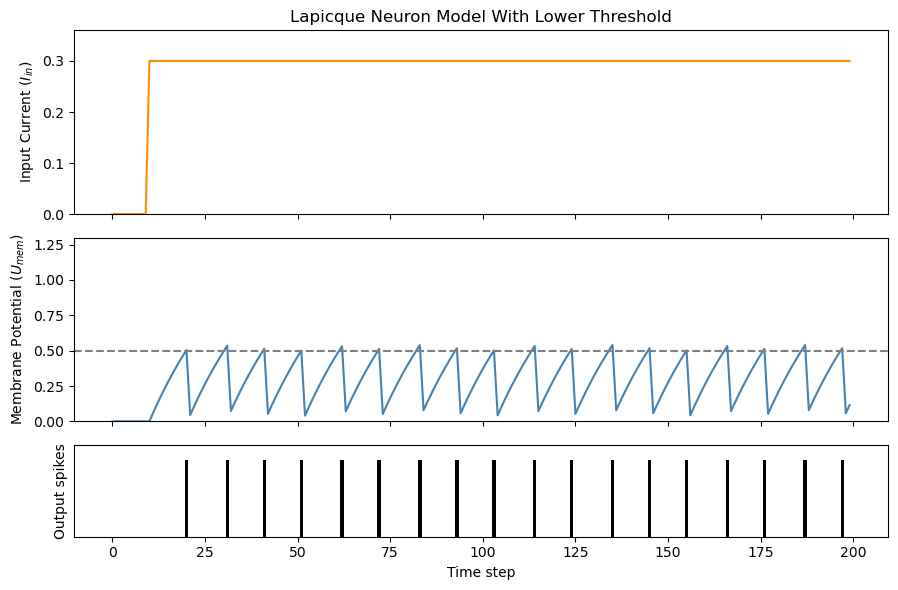Click the rising edge of input current step
Image resolution: width=898 pixels, height=590 pixels.
[x=147, y=137]
